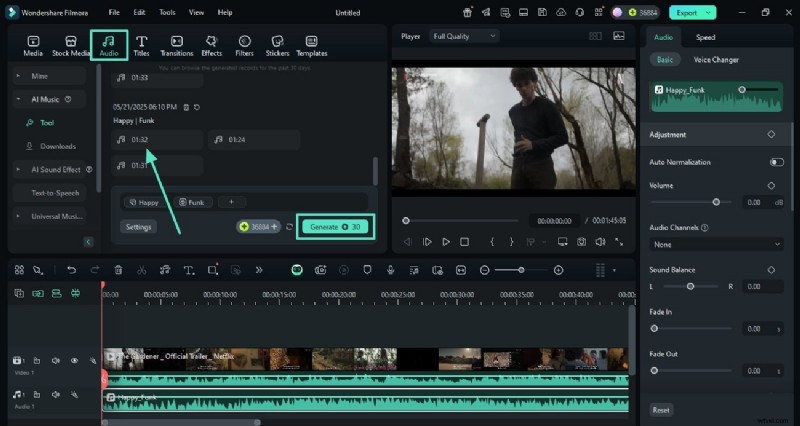Select the 01:24 generated music track

coord(236,140)
